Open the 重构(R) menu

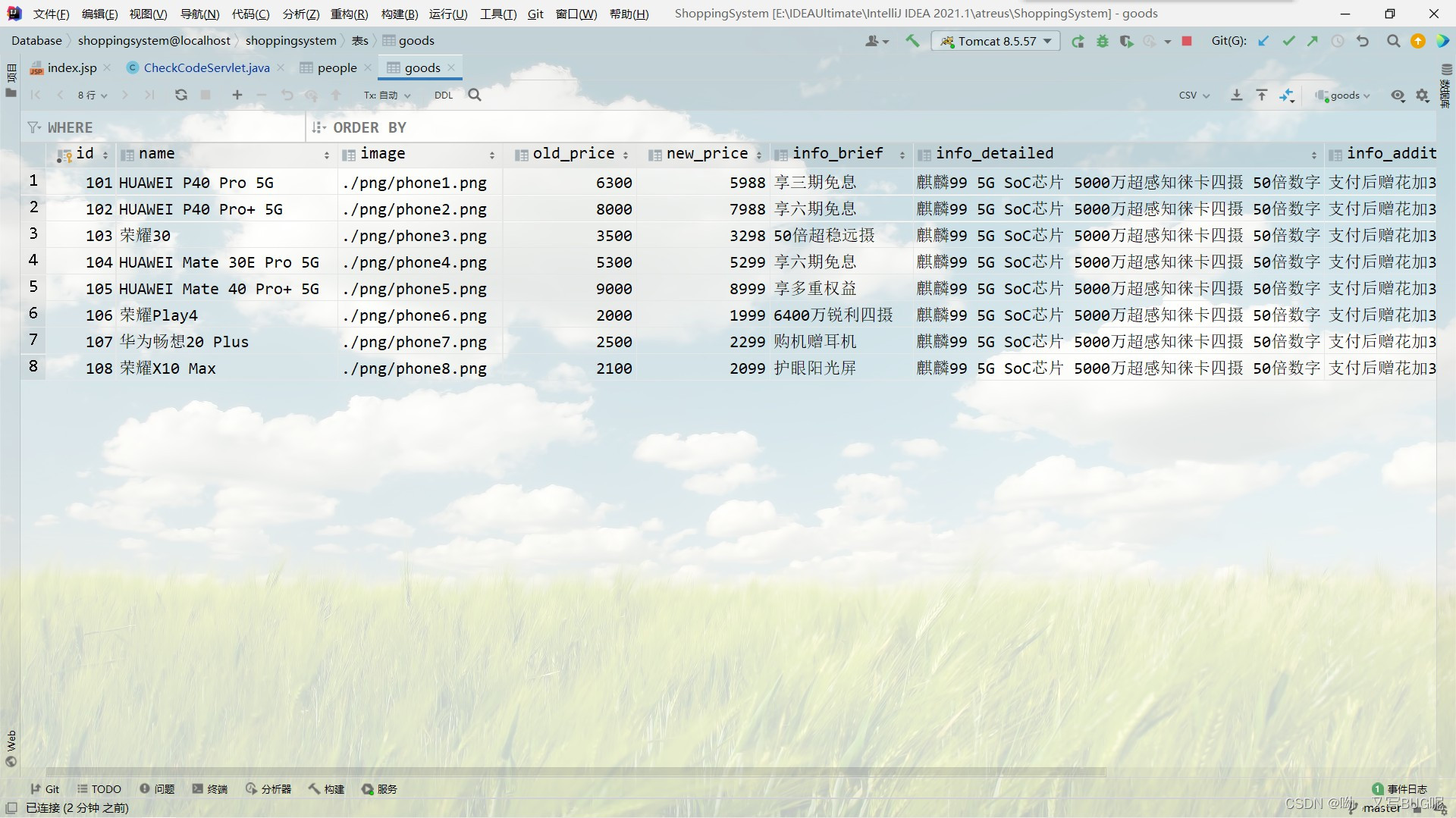pyautogui.click(x=349, y=14)
